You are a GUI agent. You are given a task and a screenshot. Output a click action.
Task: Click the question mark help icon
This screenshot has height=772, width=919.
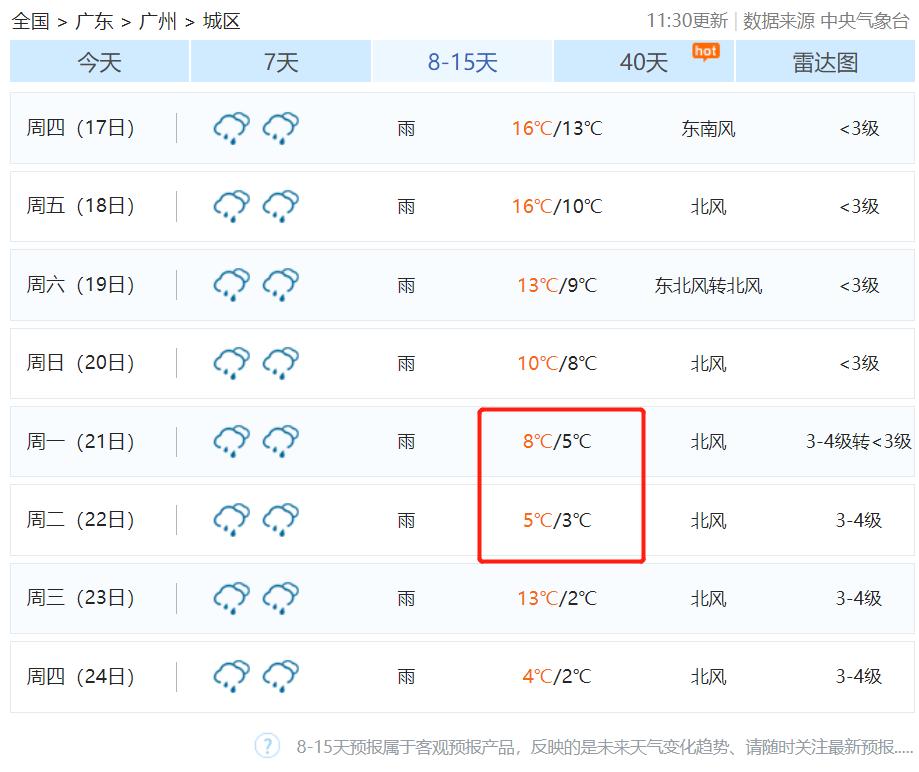pos(267,746)
